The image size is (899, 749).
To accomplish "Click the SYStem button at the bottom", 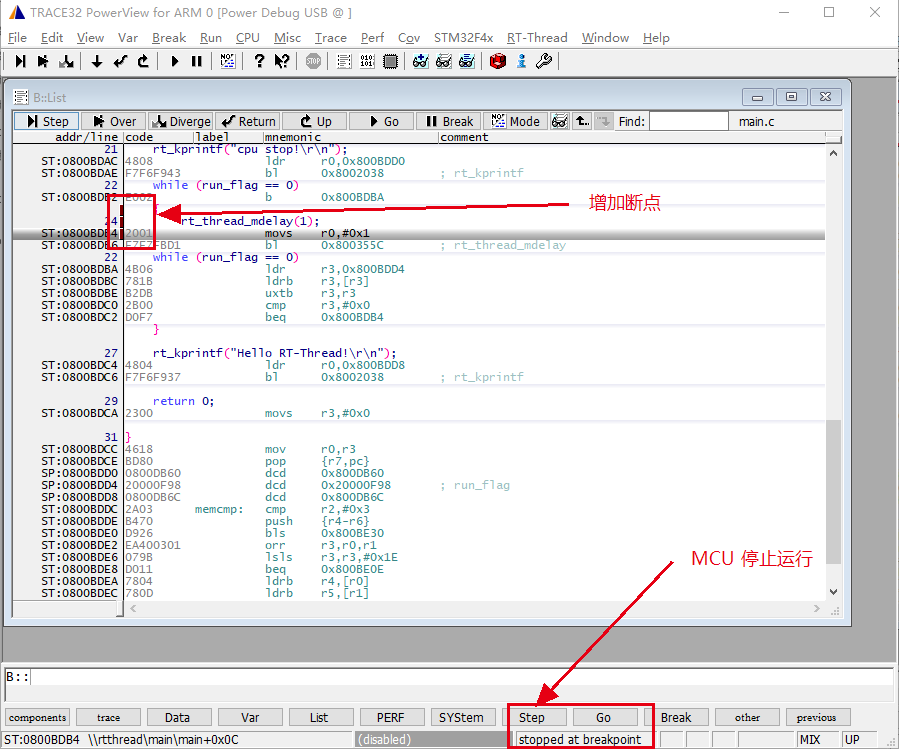I will point(463,717).
